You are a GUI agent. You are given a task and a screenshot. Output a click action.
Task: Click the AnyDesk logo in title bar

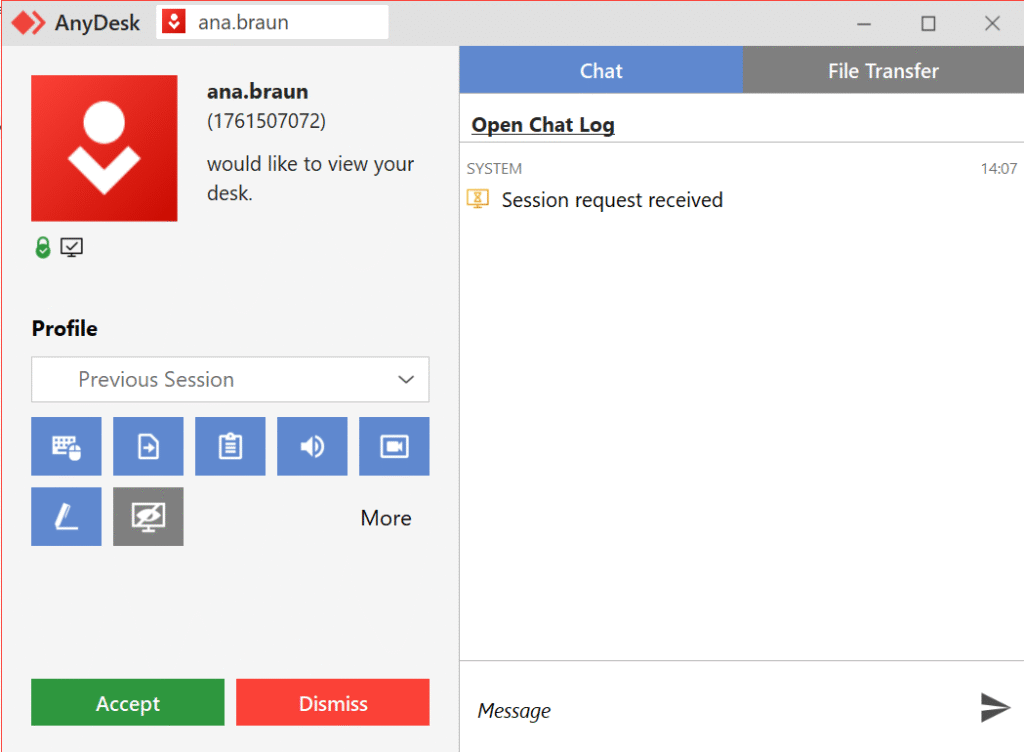29,22
